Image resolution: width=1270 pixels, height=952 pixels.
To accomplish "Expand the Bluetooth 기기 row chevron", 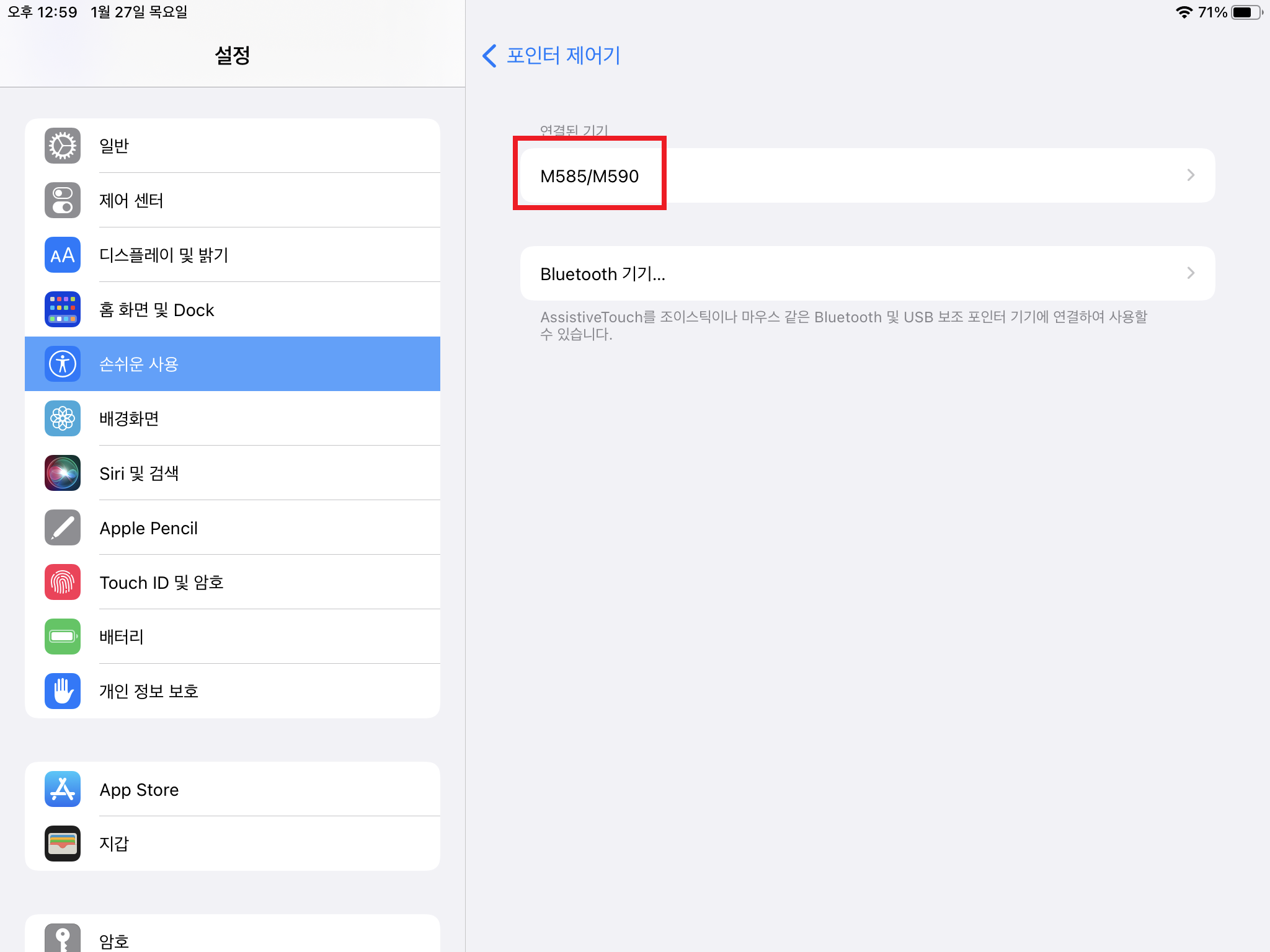I will (1190, 273).
